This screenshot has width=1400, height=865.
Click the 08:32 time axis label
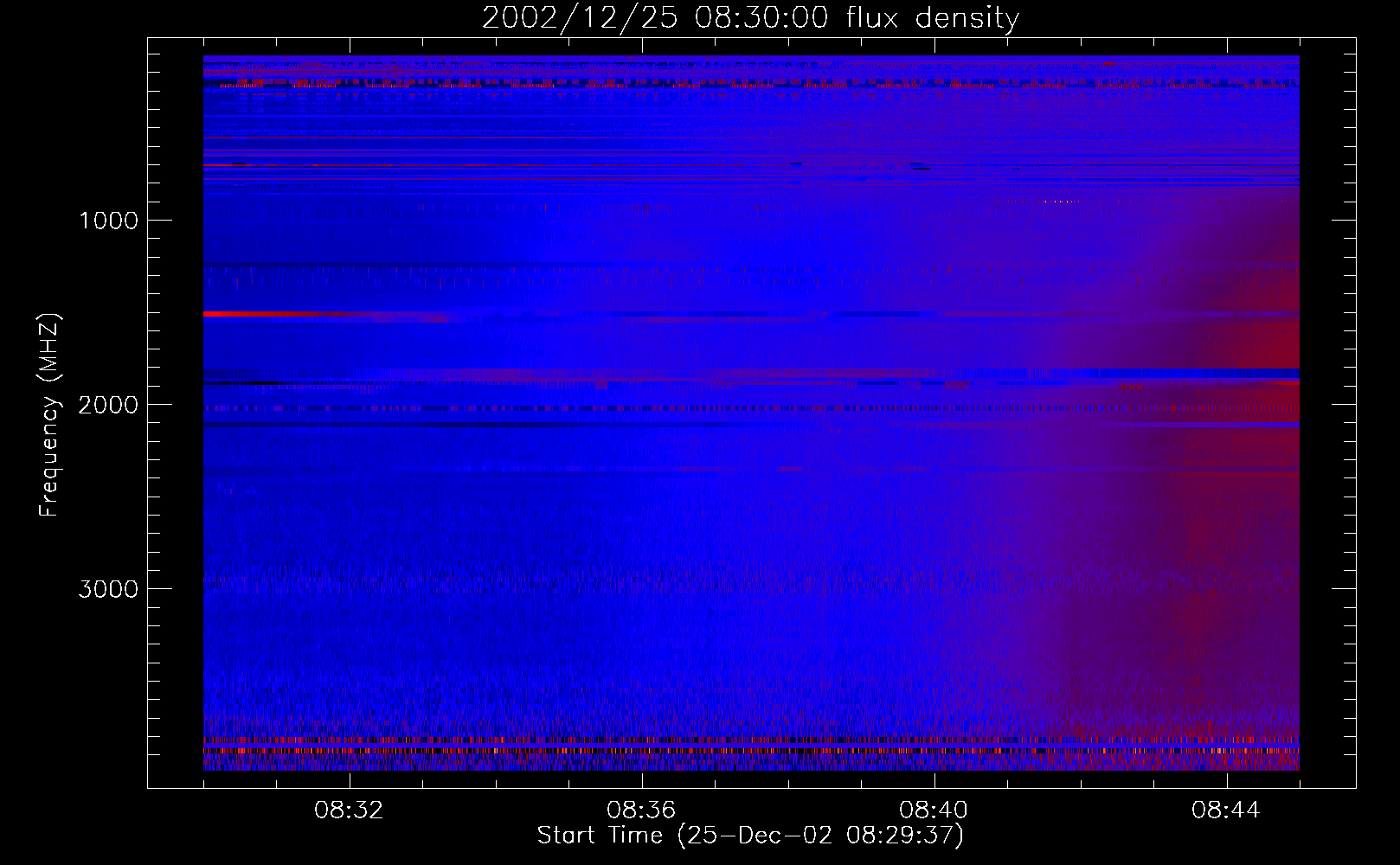click(349, 811)
